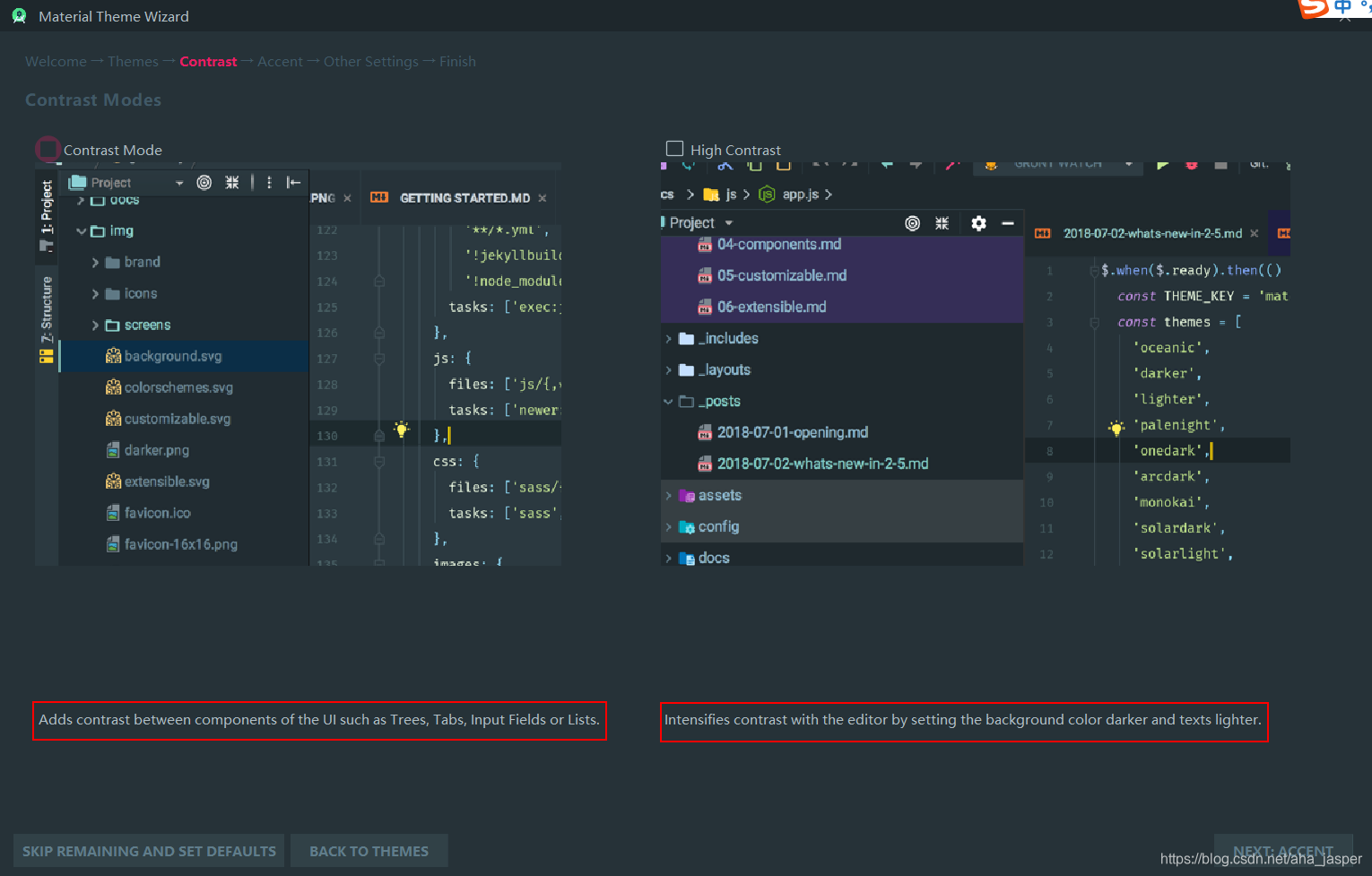Proceed with Next: Accent button
The image size is (1372, 876).
click(1283, 851)
